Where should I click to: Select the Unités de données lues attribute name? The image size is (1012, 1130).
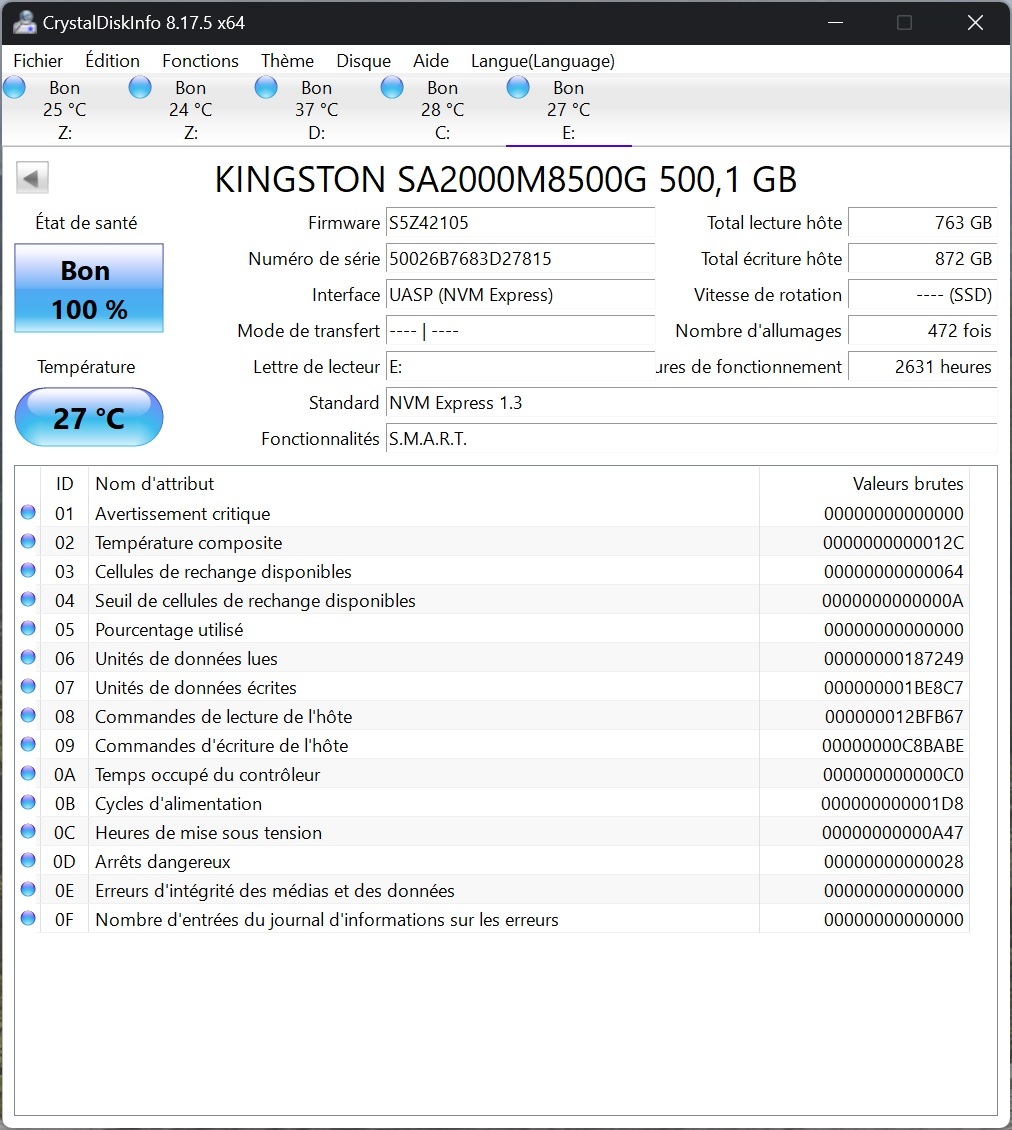[x=186, y=659]
